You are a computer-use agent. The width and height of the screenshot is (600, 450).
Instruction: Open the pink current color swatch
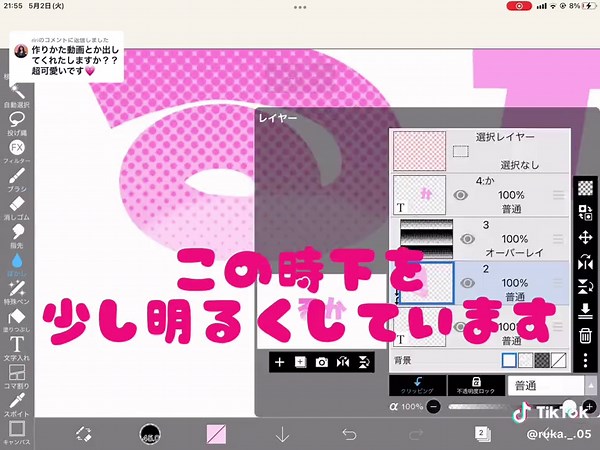(216, 434)
